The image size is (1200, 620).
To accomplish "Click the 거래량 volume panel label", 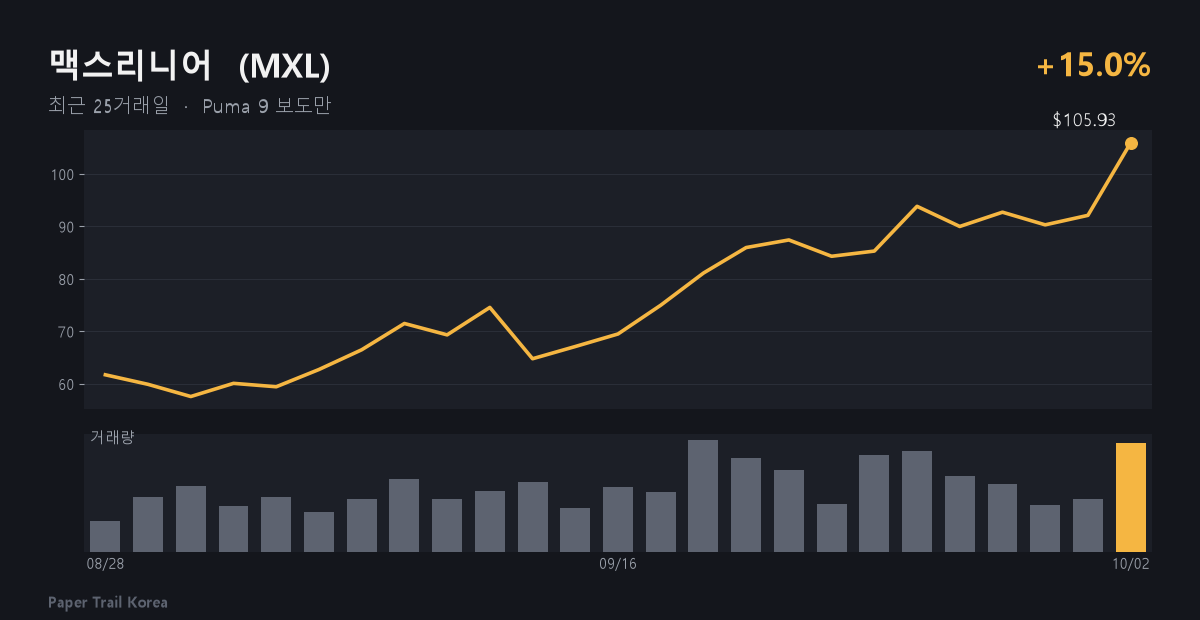I will pyautogui.click(x=112, y=437).
